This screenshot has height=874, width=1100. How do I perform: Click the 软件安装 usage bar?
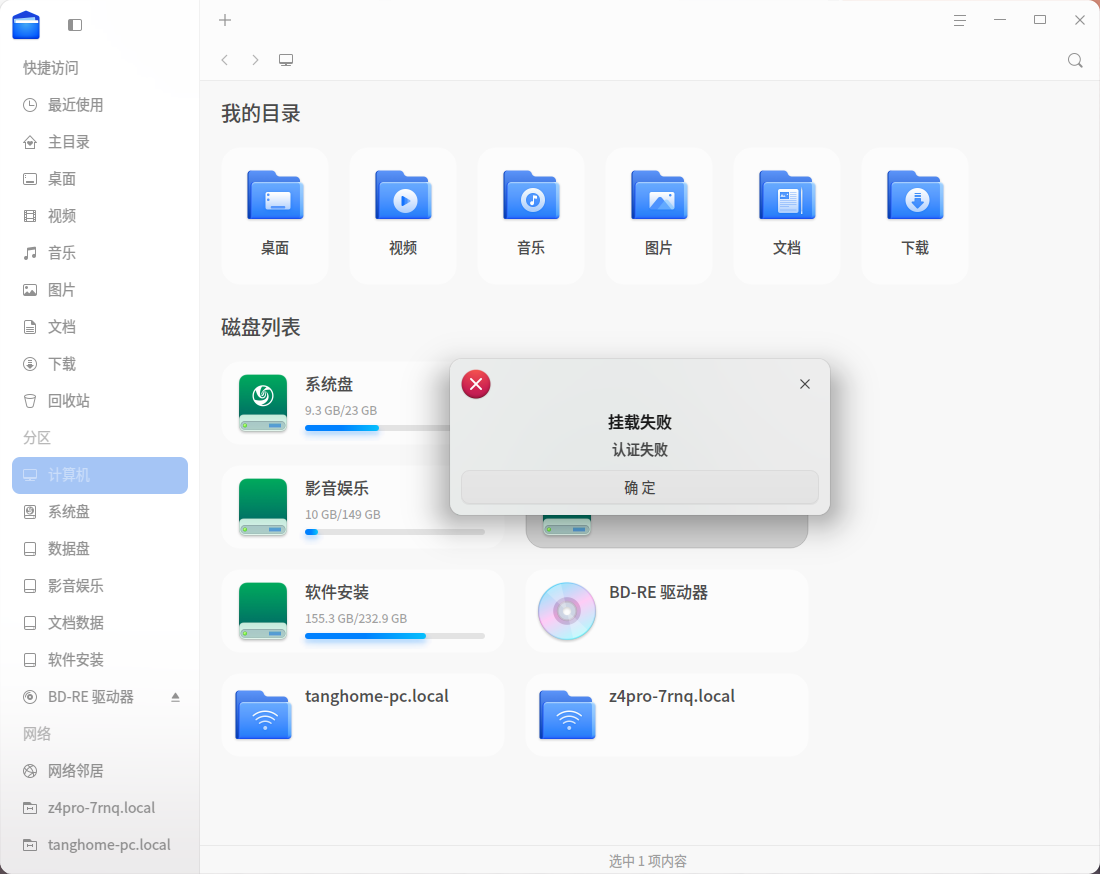coord(395,636)
